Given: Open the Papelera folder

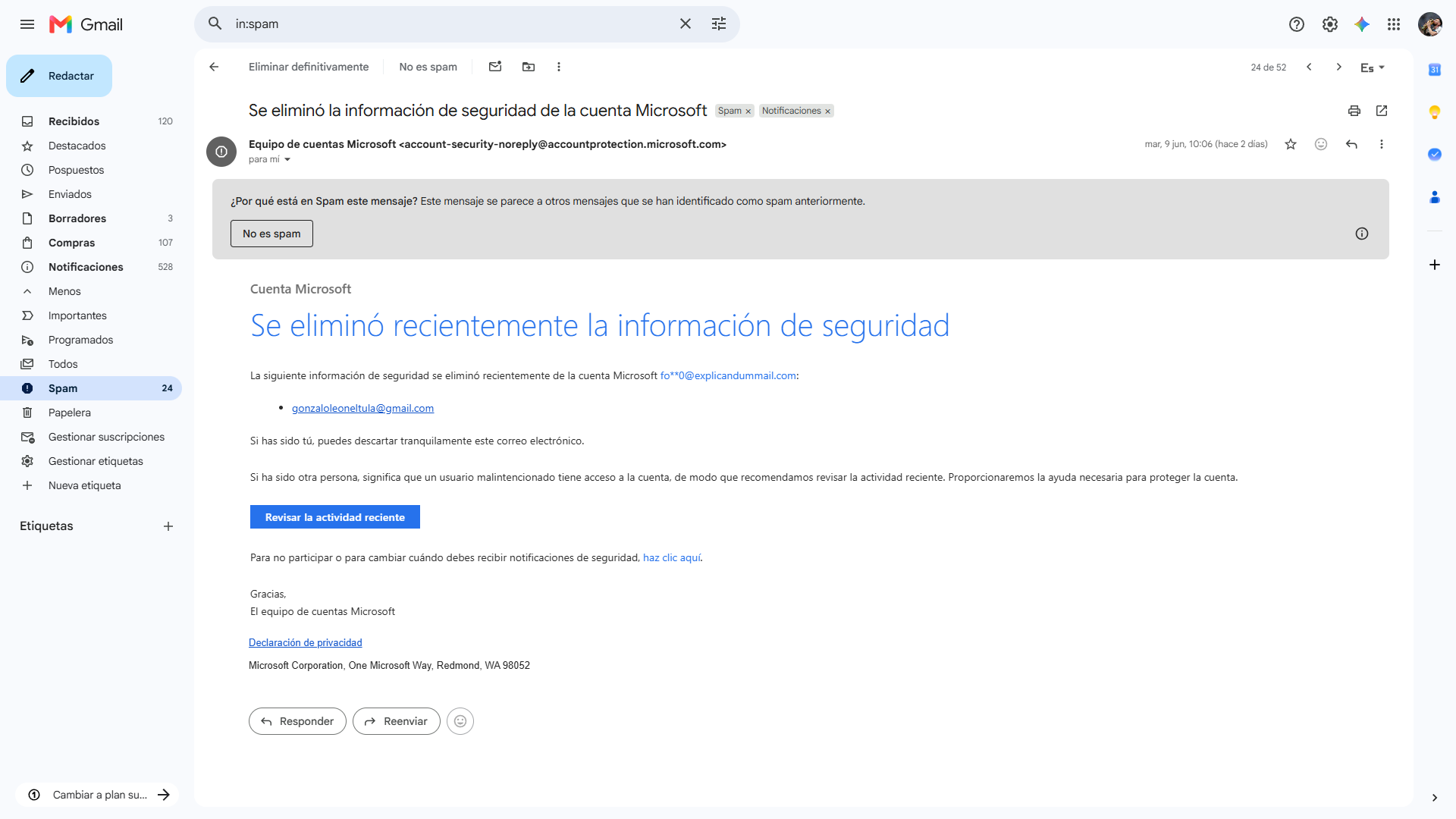Looking at the screenshot, I should [91, 413].
